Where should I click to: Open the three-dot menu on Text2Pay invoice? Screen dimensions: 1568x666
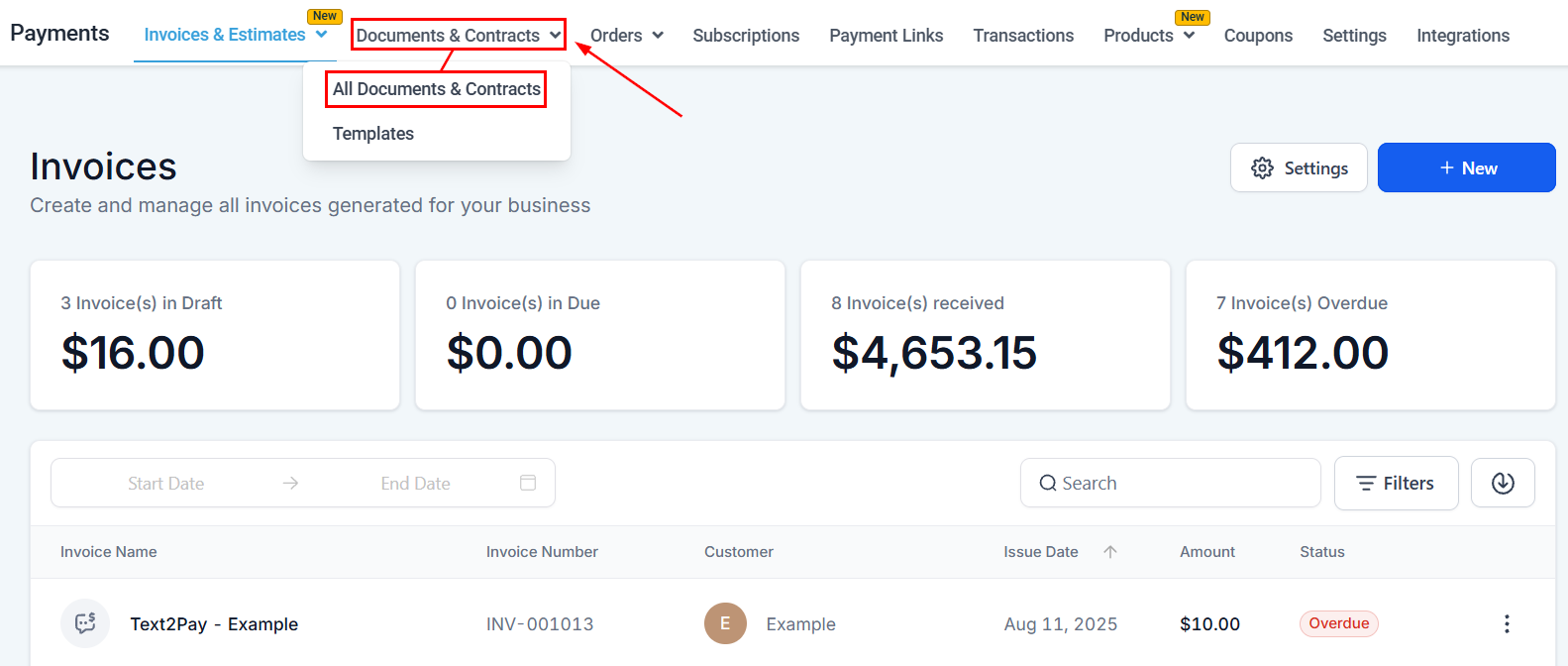[1507, 623]
